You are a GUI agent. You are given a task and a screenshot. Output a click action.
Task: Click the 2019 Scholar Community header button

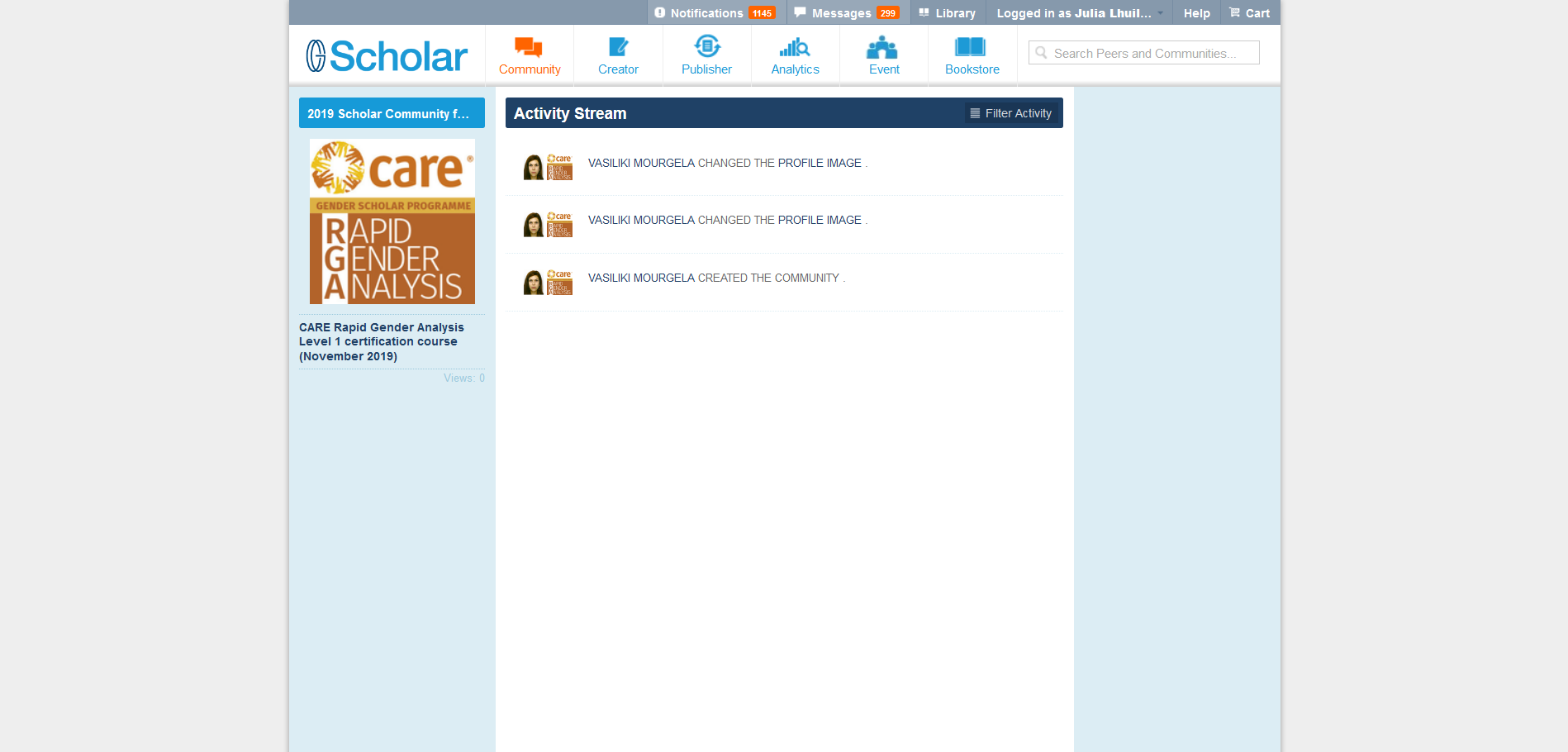point(392,113)
